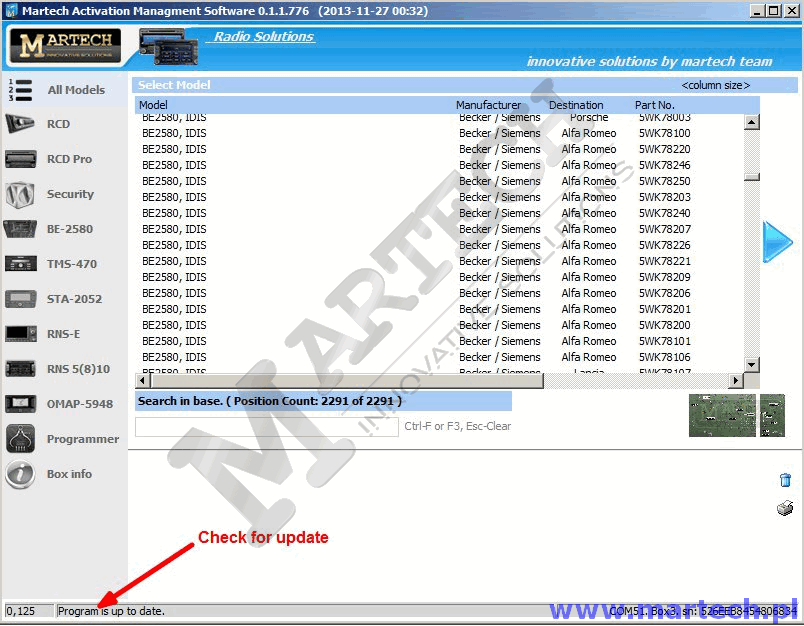
Task: Open the Security VW logo icon
Action: [20, 194]
